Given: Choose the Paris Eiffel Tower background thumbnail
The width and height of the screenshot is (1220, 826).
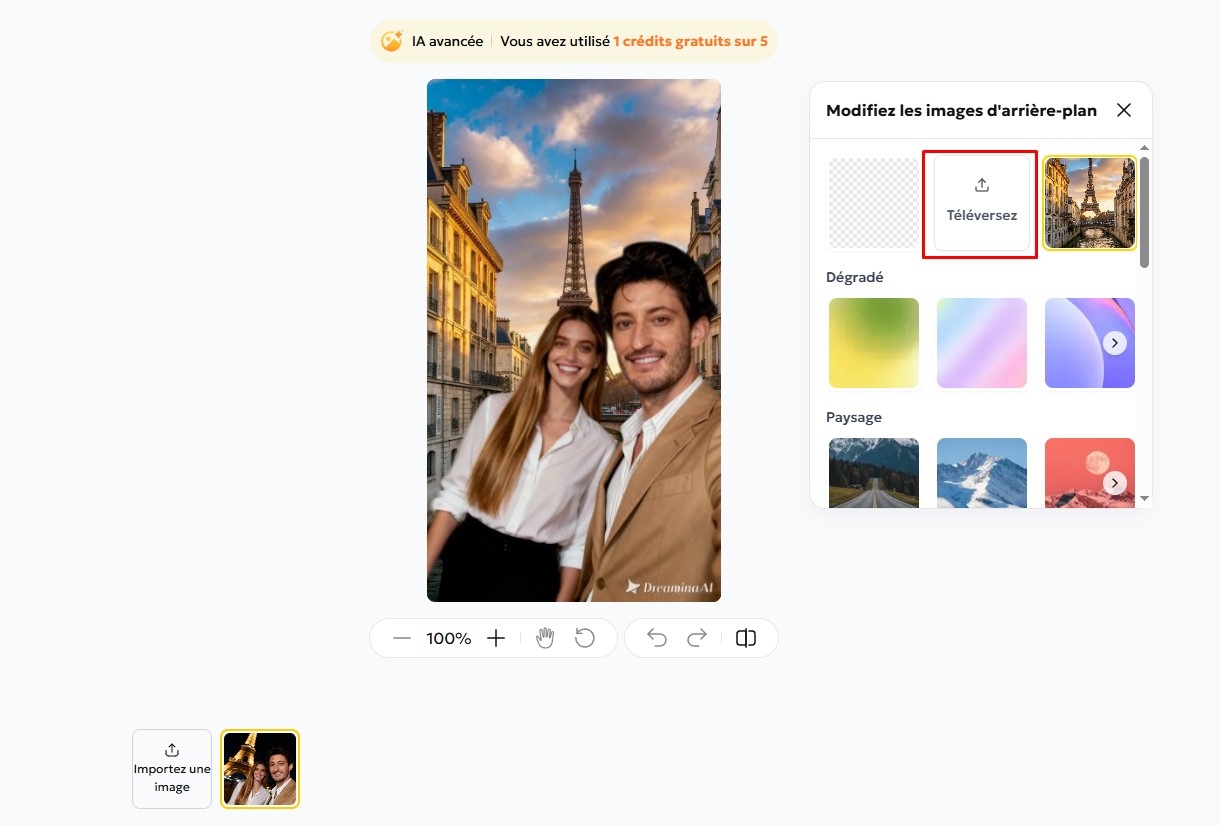Looking at the screenshot, I should point(1089,203).
